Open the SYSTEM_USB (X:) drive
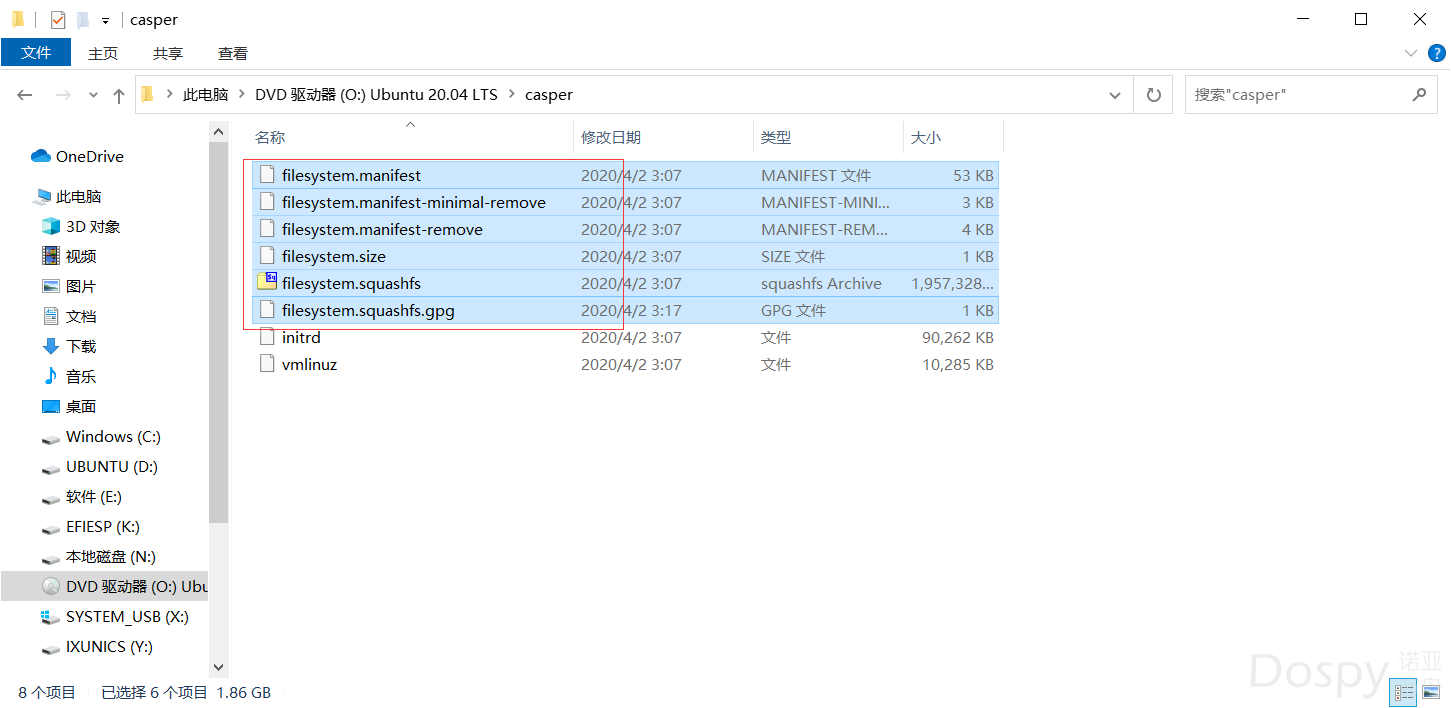 pos(127,616)
